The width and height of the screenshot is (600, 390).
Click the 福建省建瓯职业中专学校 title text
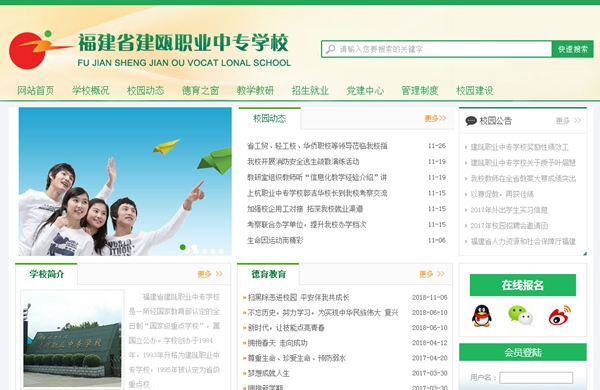pos(183,42)
